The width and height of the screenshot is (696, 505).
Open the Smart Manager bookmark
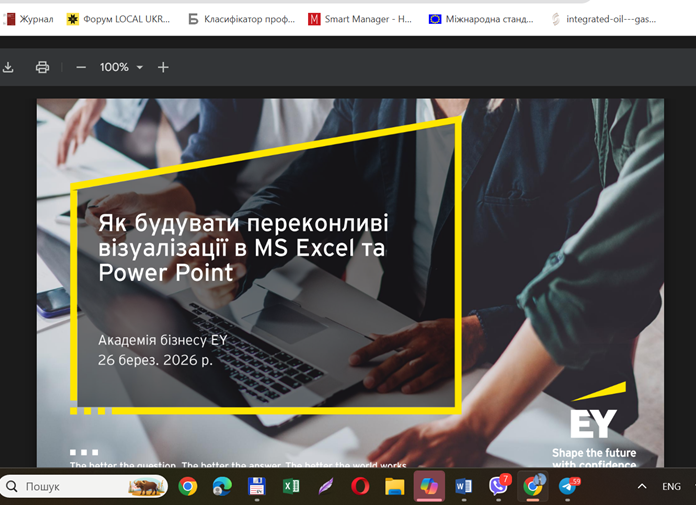click(x=360, y=19)
